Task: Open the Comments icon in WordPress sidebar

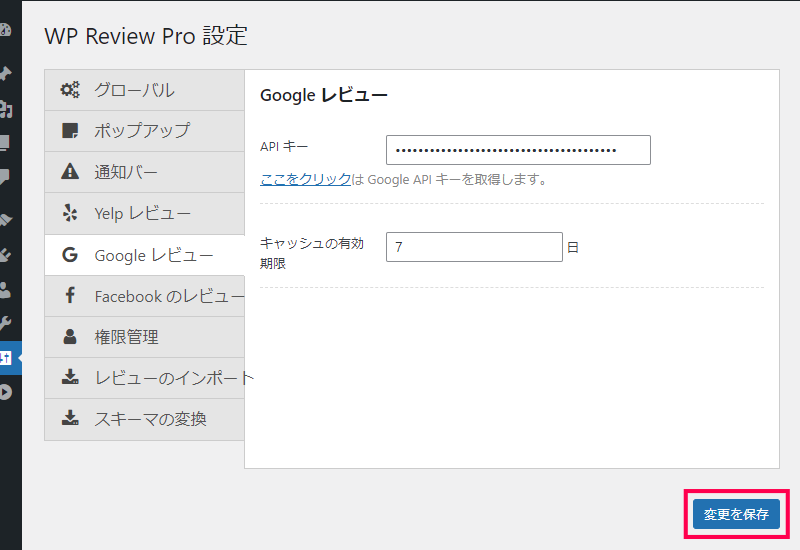Action: pos(5,177)
